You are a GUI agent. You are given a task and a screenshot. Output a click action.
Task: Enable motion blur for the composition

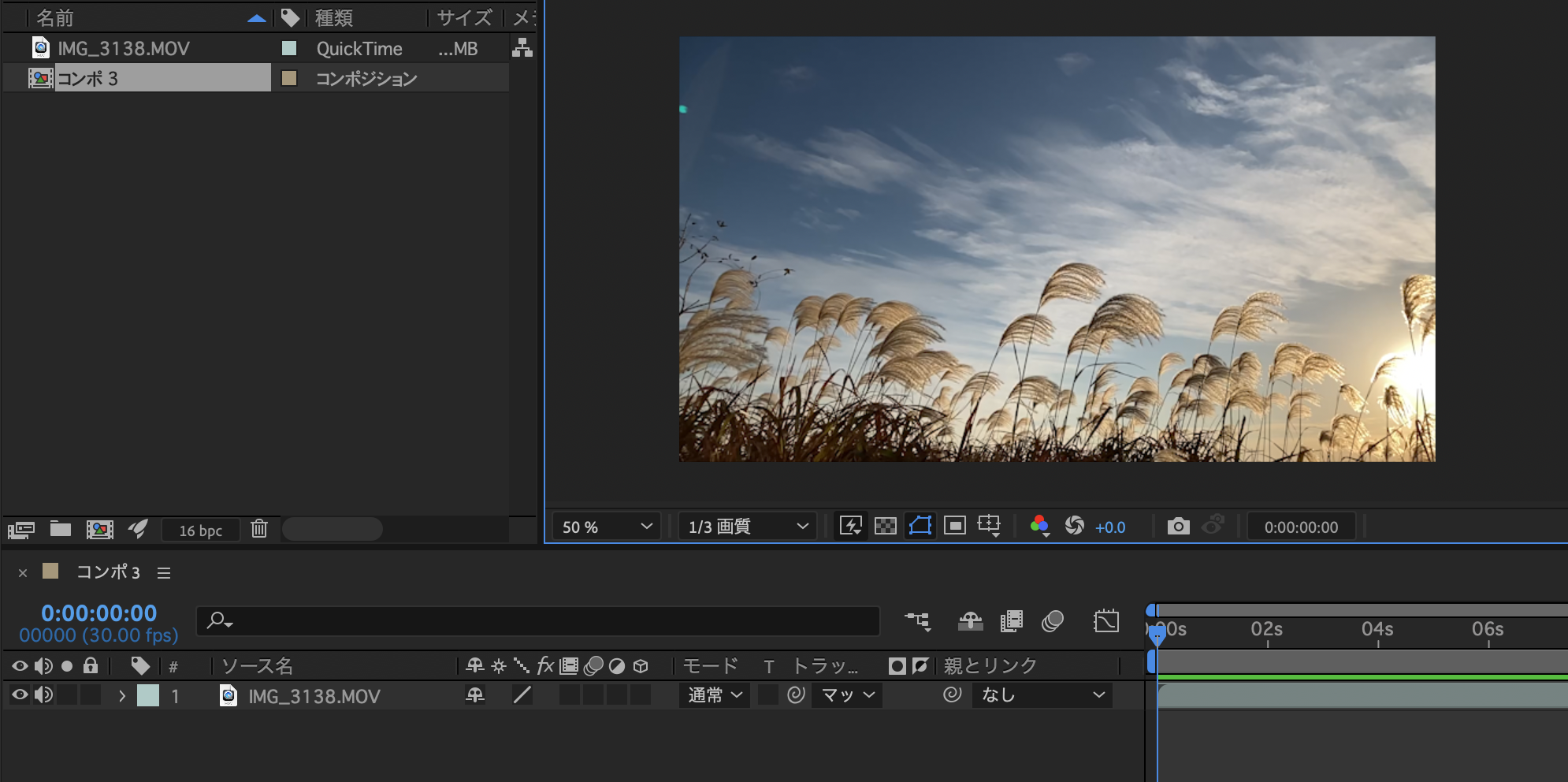tap(1054, 621)
